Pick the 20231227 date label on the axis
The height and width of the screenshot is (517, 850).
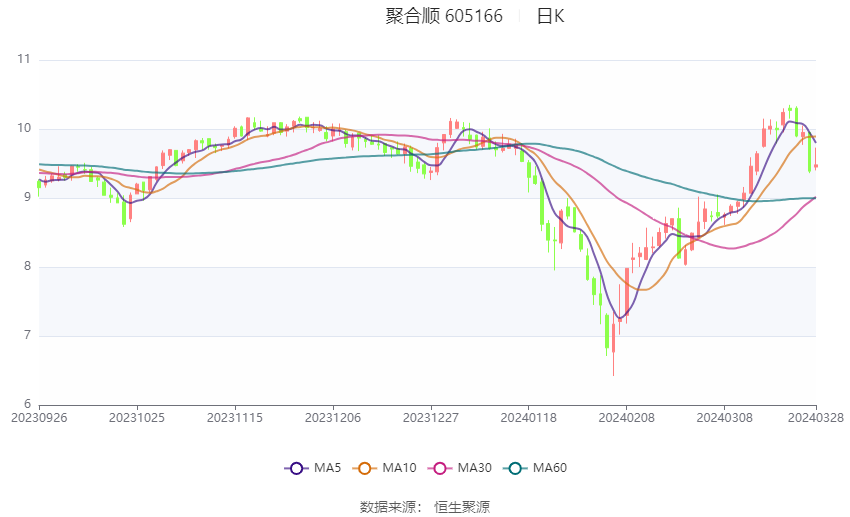click(431, 417)
